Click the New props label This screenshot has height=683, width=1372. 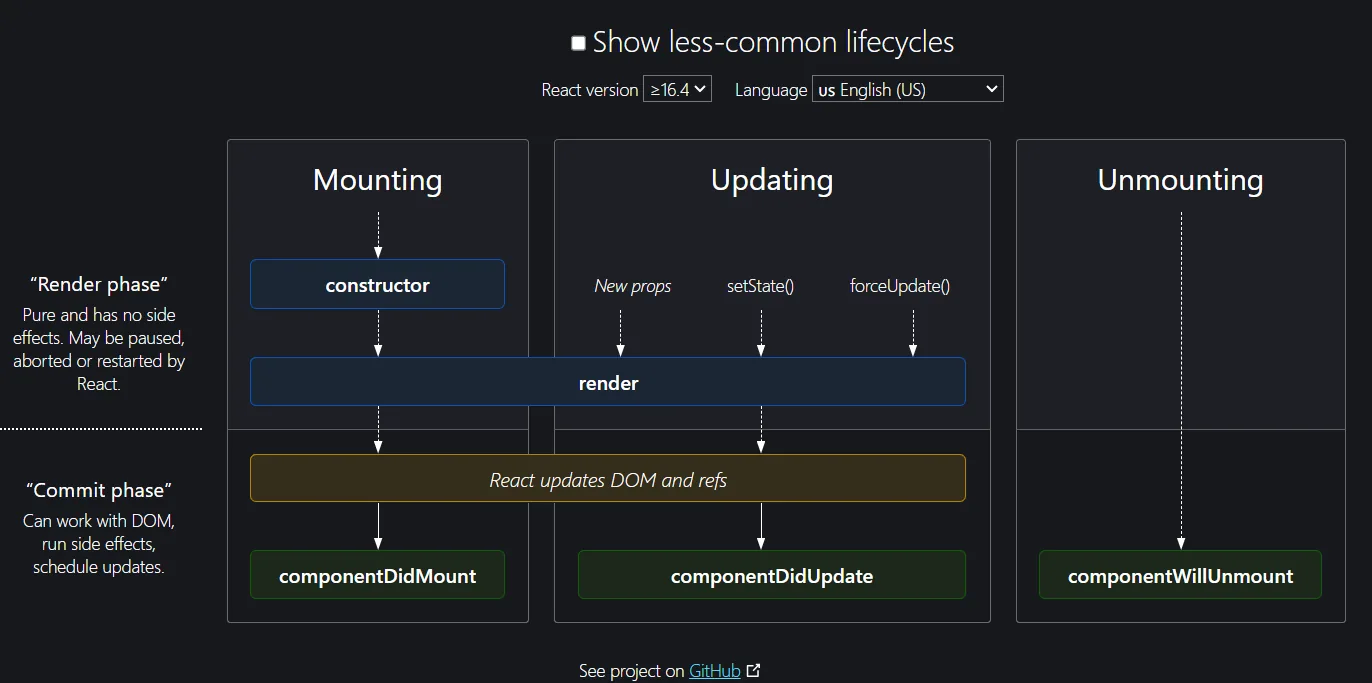coord(633,286)
